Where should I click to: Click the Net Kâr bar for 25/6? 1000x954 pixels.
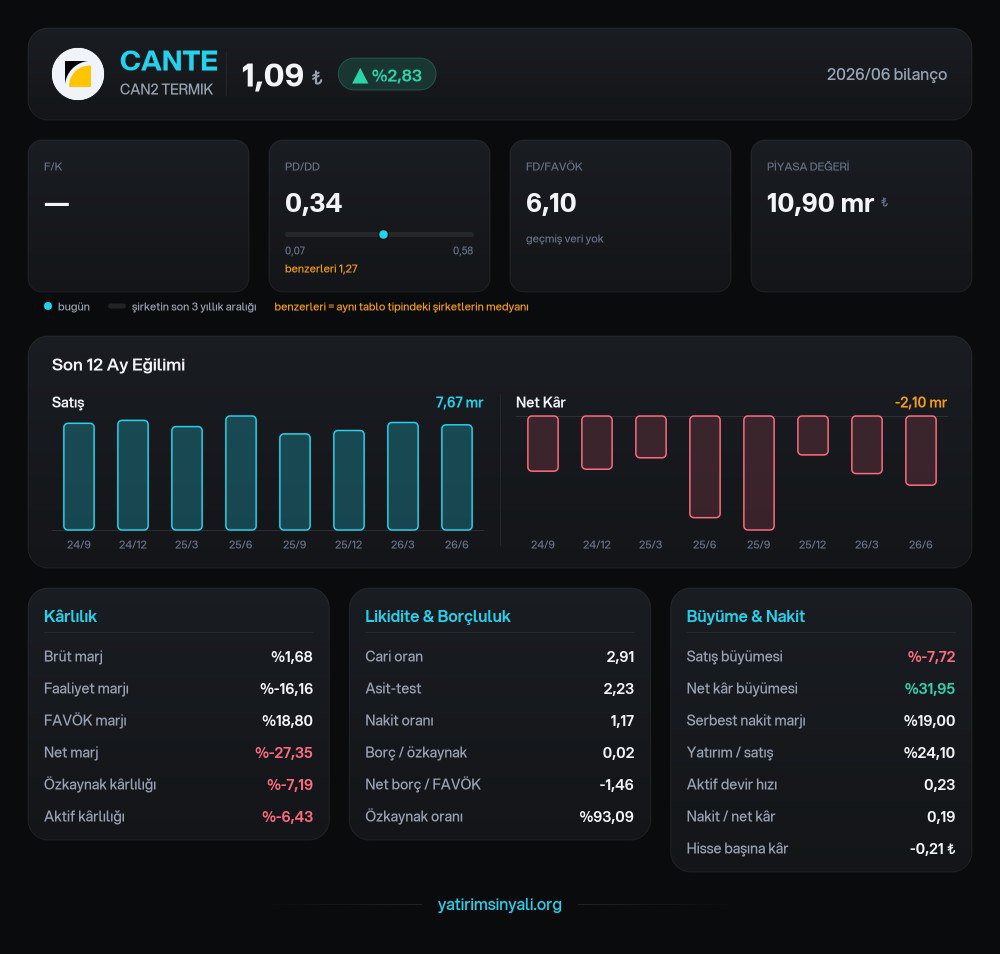point(705,467)
